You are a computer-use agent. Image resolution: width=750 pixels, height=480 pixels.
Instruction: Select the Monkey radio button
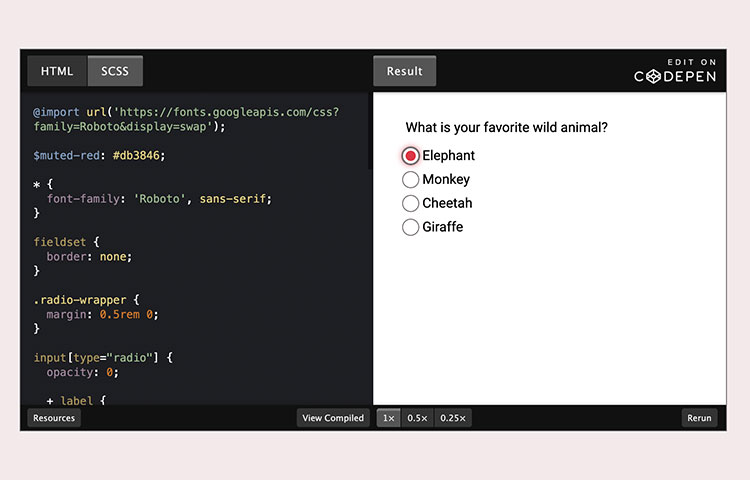[410, 180]
